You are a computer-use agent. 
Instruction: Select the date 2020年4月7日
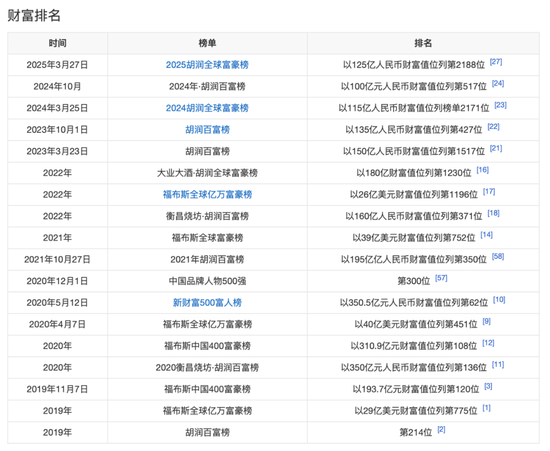coord(57,324)
